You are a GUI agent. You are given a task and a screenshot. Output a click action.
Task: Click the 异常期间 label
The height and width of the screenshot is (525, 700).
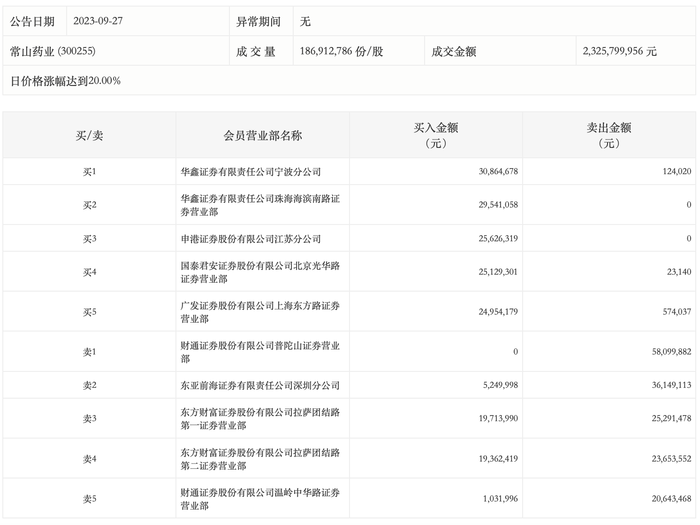[x=258, y=21]
